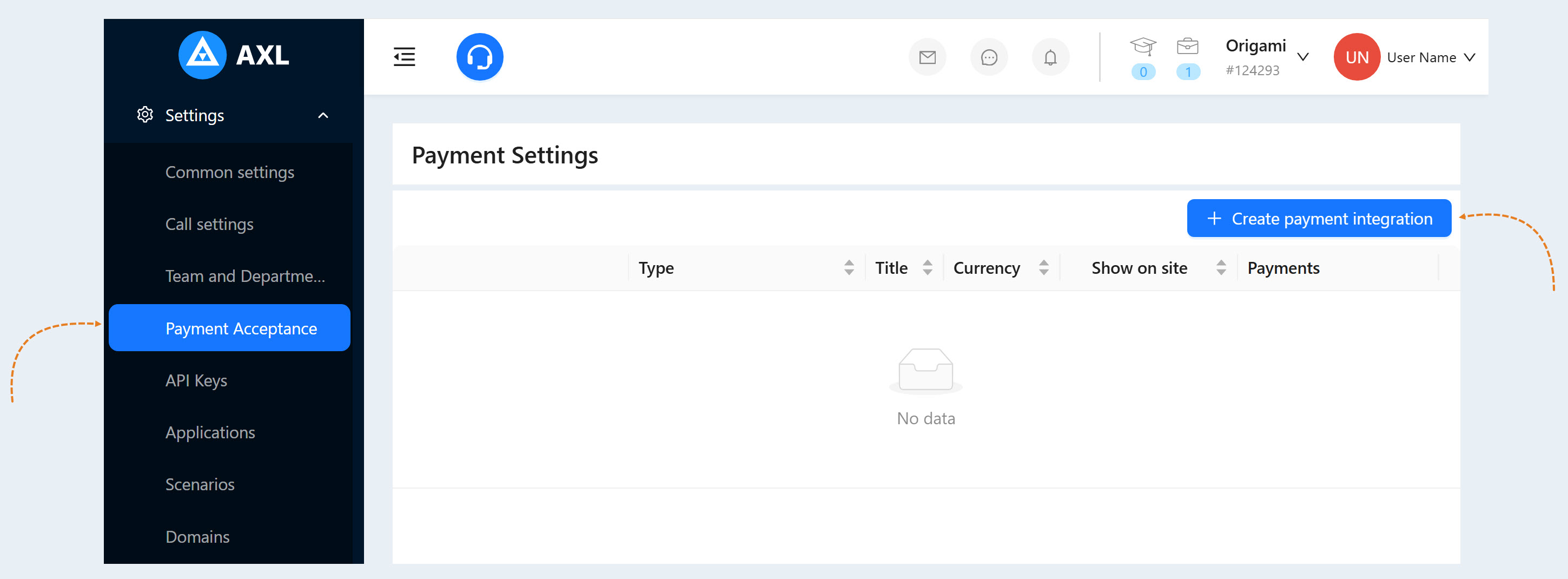
Task: Click the No data placeholder text
Action: [926, 418]
